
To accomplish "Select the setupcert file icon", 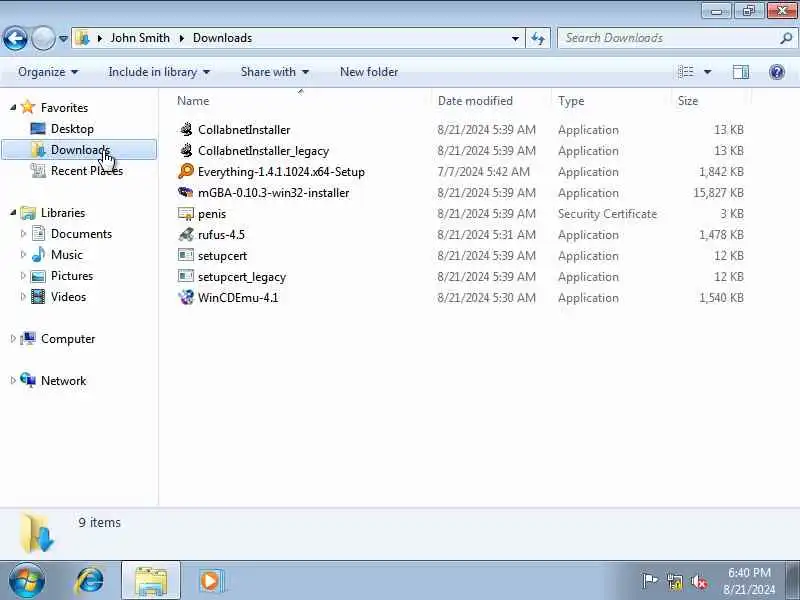I will [186, 255].
